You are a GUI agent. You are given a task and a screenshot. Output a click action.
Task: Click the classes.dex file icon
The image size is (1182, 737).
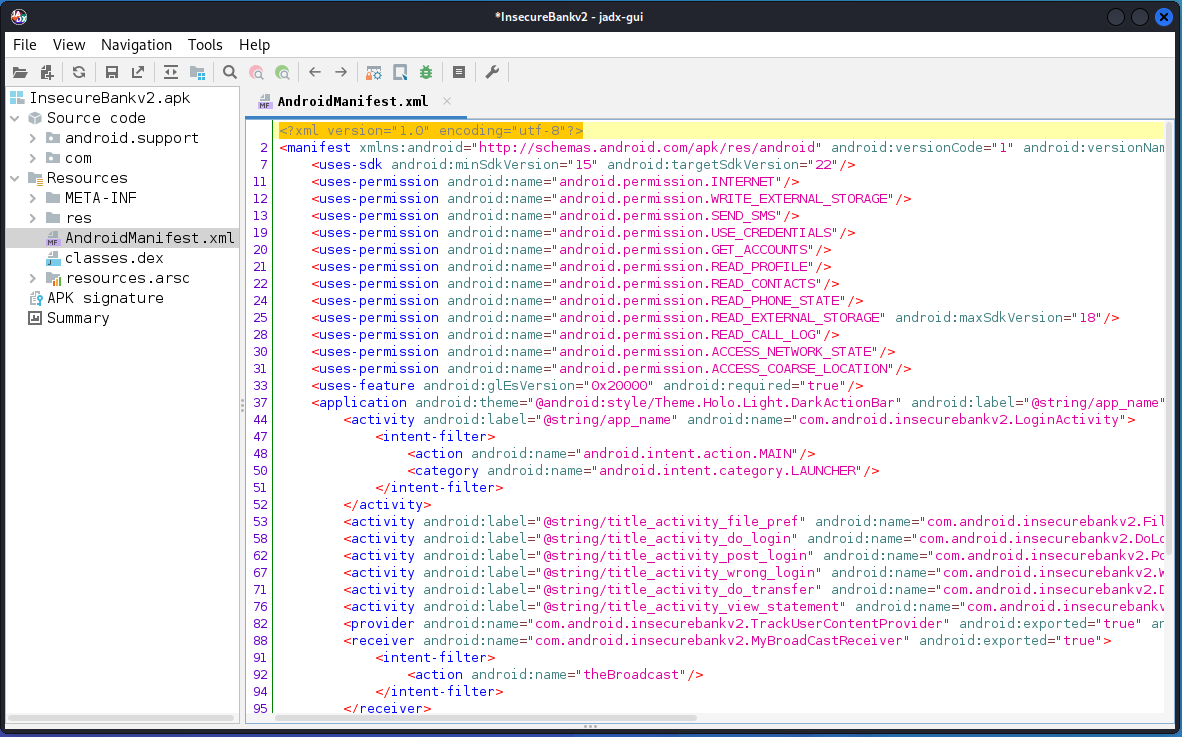(x=53, y=258)
